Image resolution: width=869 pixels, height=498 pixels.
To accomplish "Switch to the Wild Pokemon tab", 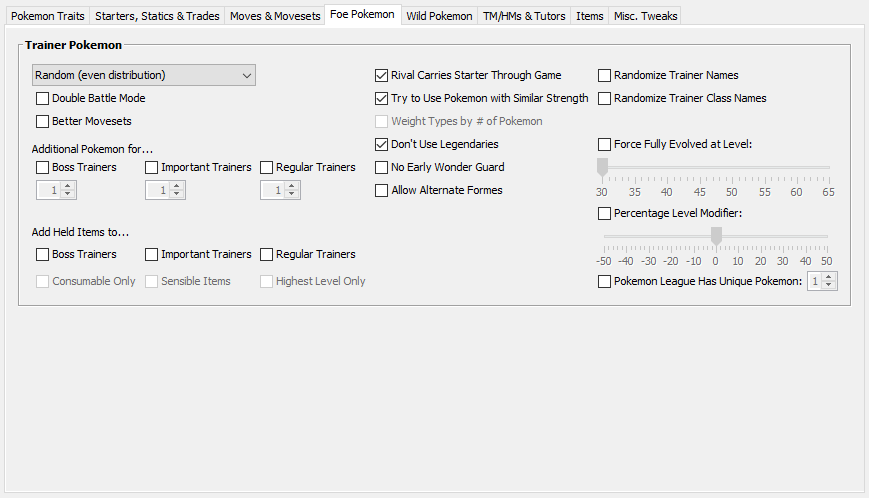I will (439, 16).
